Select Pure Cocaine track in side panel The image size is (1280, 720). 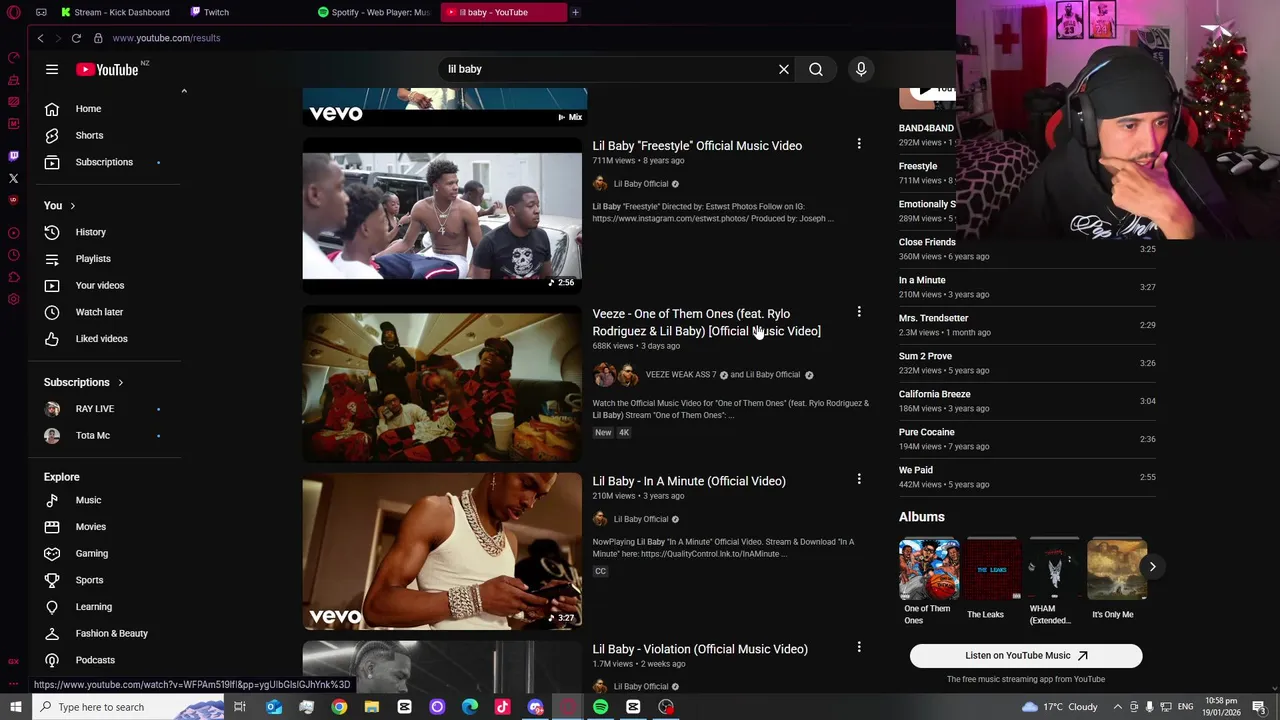click(1027, 439)
